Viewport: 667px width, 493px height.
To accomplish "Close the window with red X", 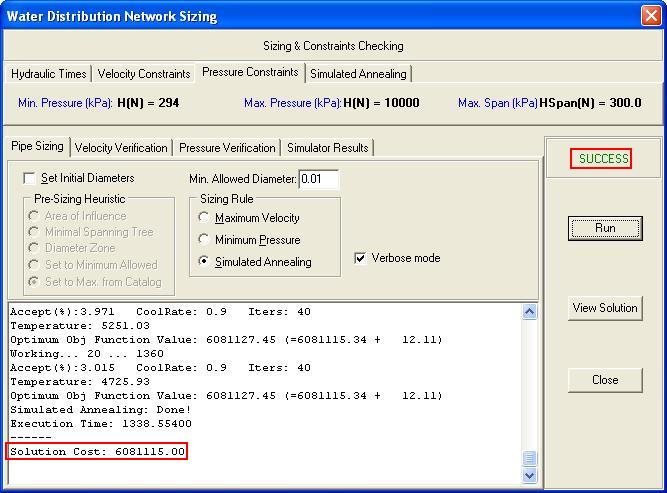I will click(x=651, y=16).
